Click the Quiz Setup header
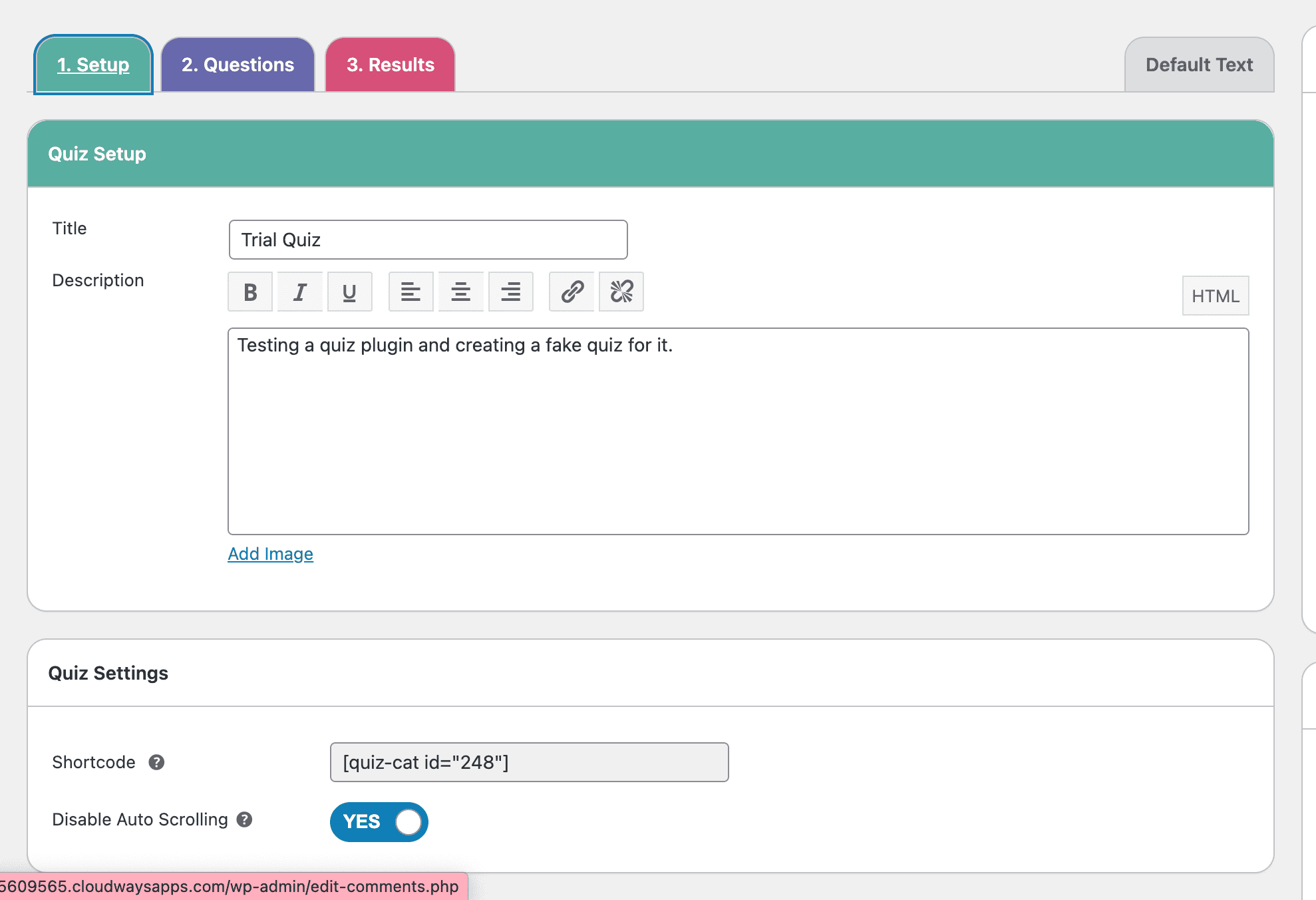 (651, 154)
